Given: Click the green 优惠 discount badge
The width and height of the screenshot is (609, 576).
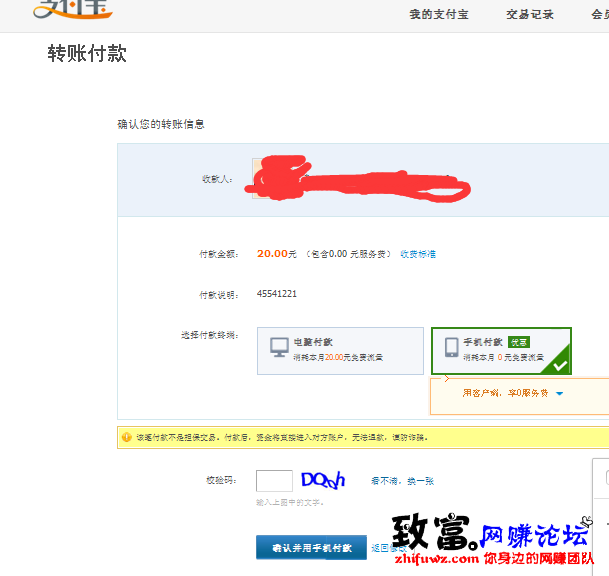Looking at the screenshot, I should [x=518, y=342].
